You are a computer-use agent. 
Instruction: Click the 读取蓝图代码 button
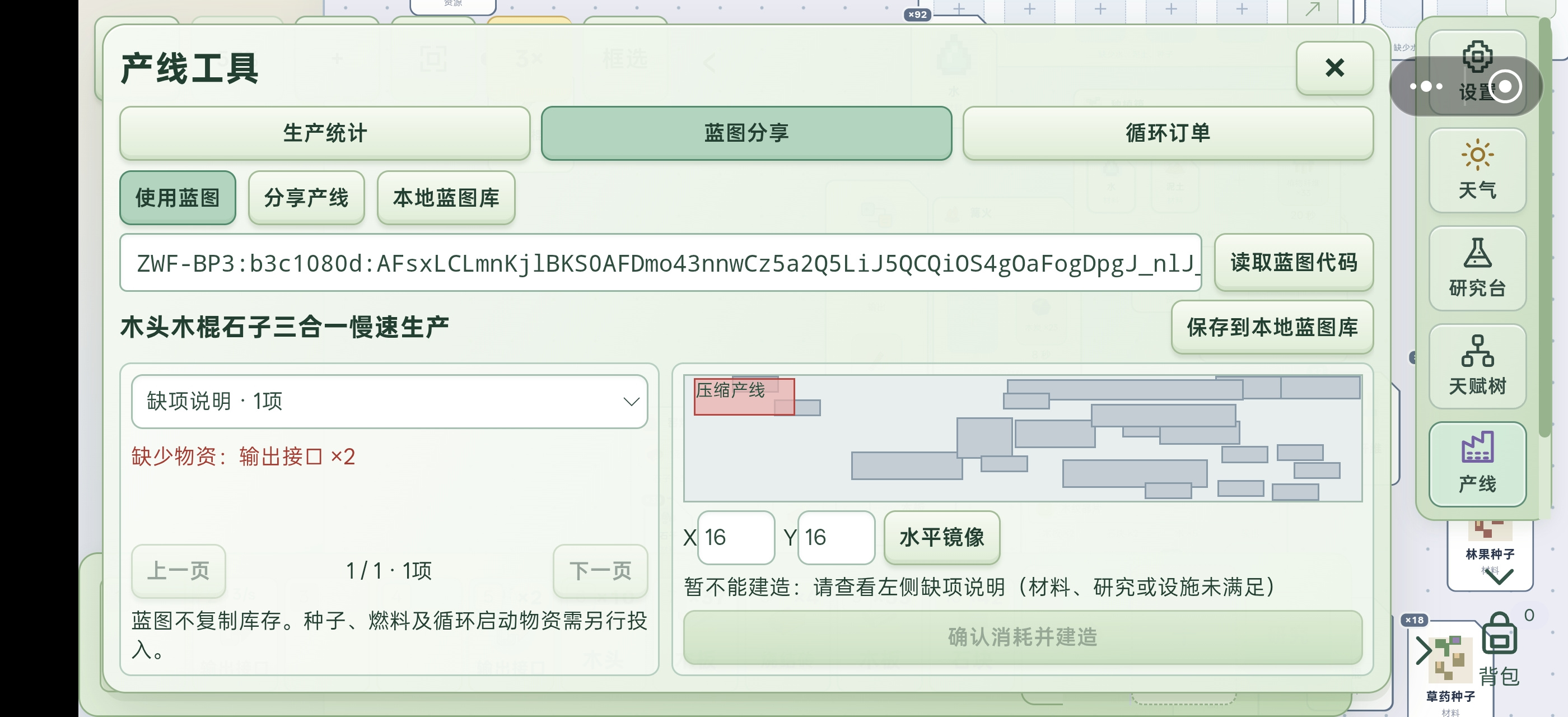(1294, 263)
